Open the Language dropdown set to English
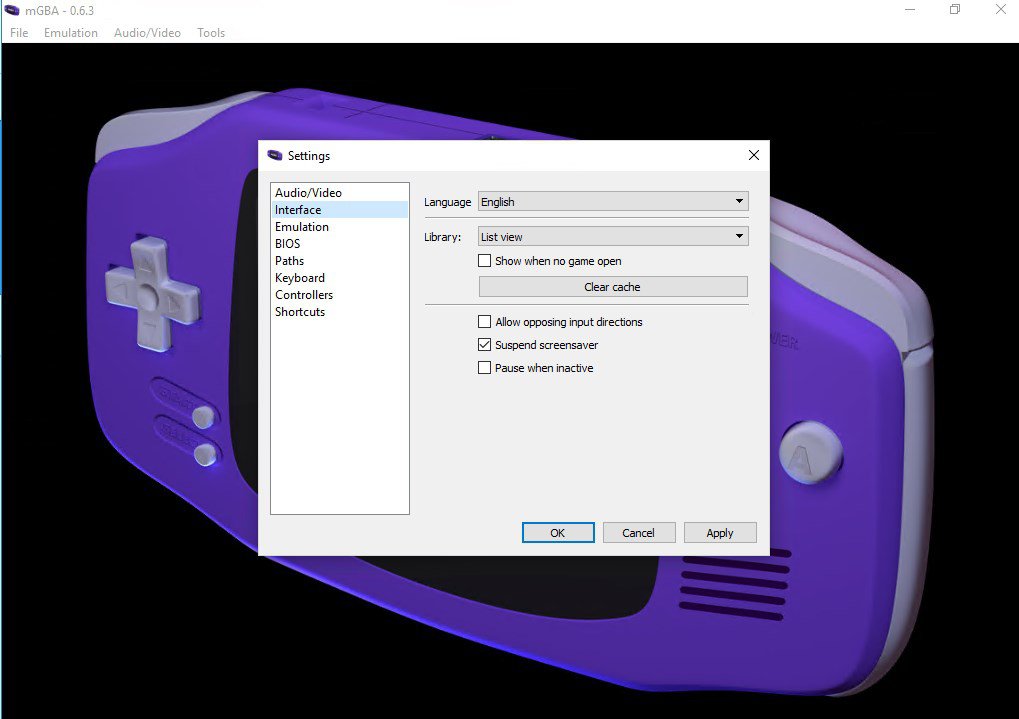Image resolution: width=1019 pixels, height=719 pixels. tap(613, 202)
